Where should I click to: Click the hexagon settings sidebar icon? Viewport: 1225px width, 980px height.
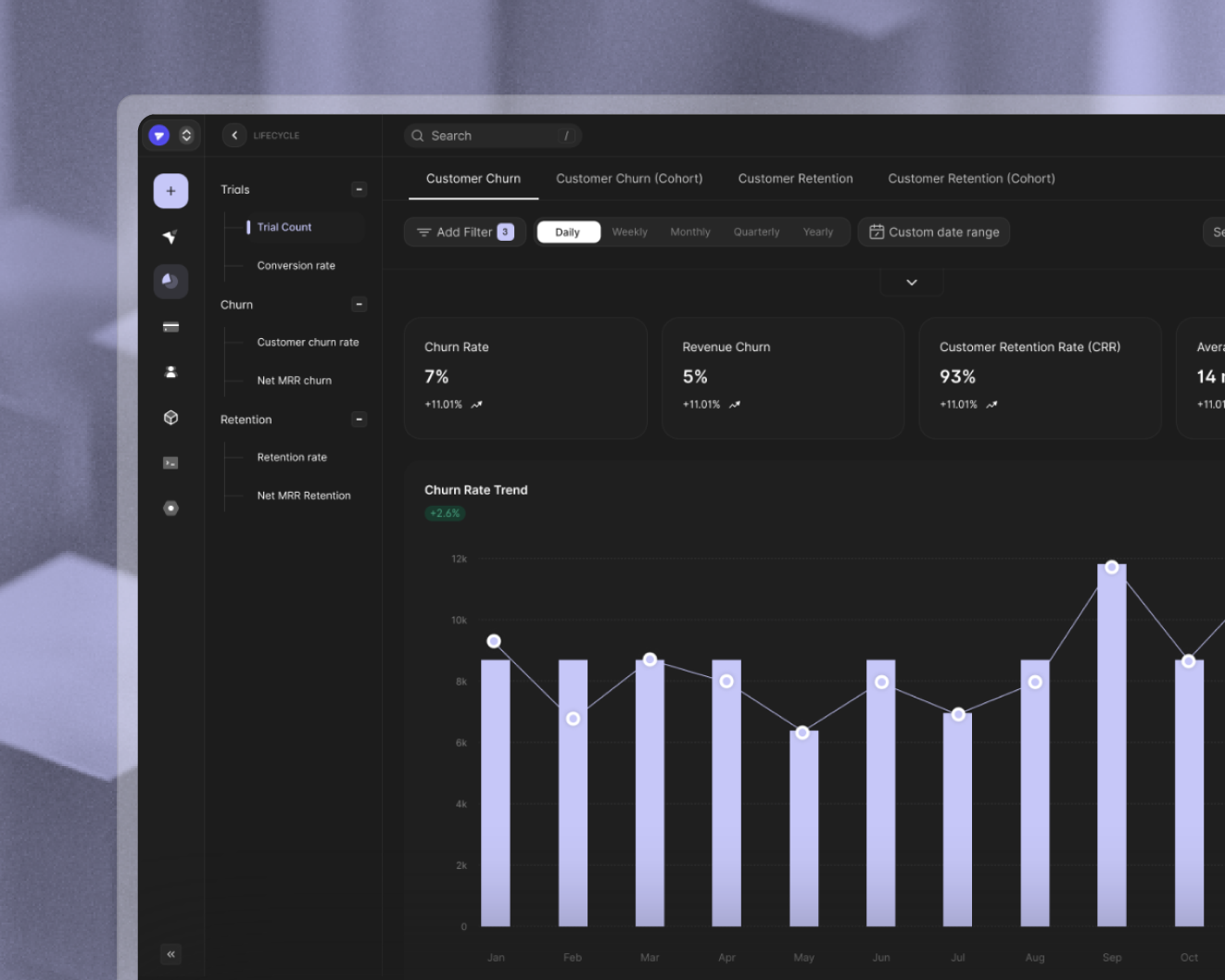[x=170, y=508]
